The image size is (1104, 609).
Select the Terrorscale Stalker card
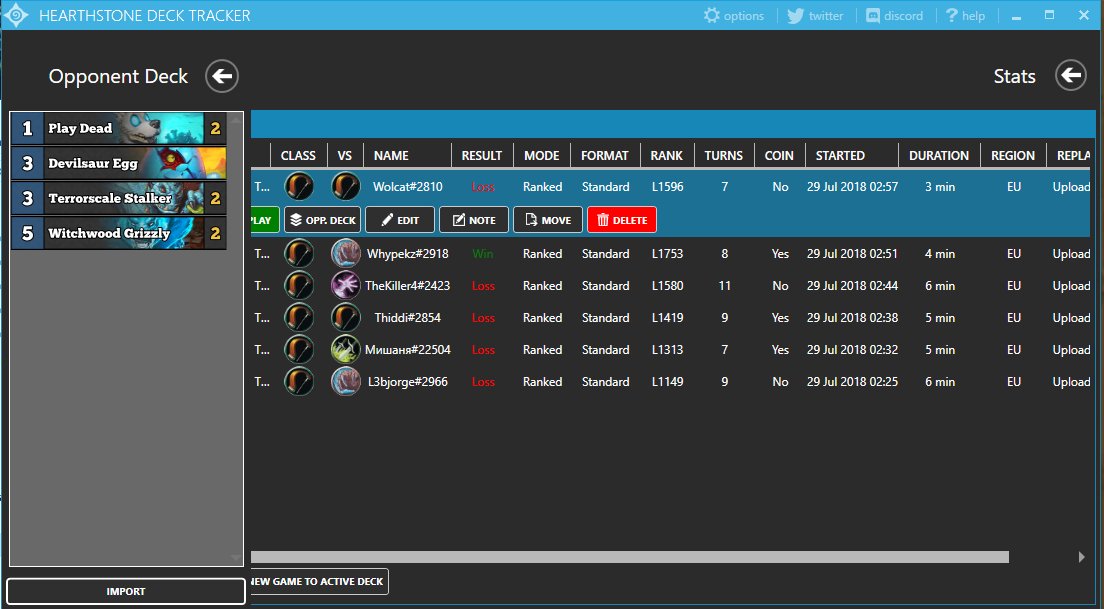click(118, 199)
